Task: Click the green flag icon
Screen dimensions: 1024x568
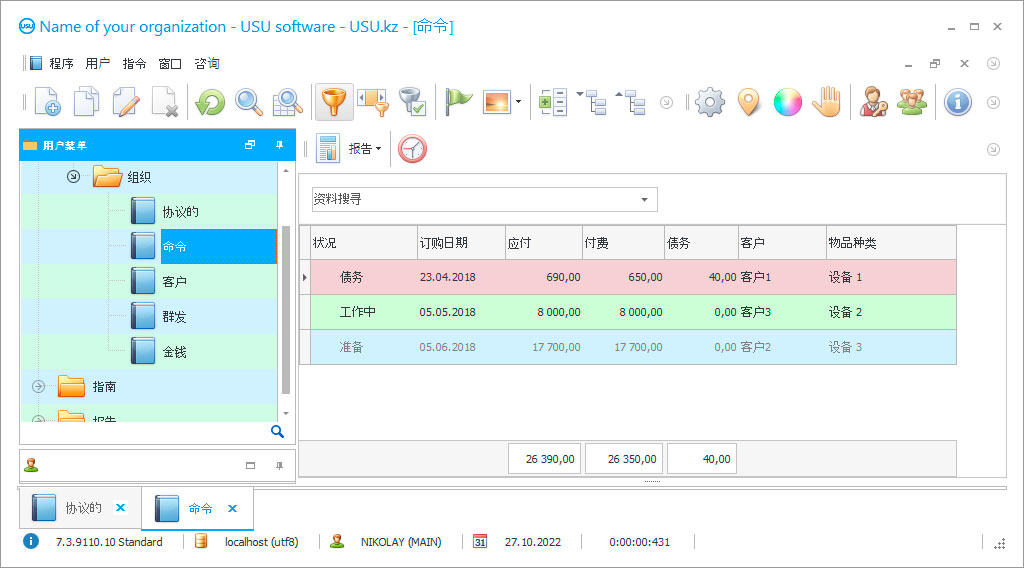Action: (458, 102)
